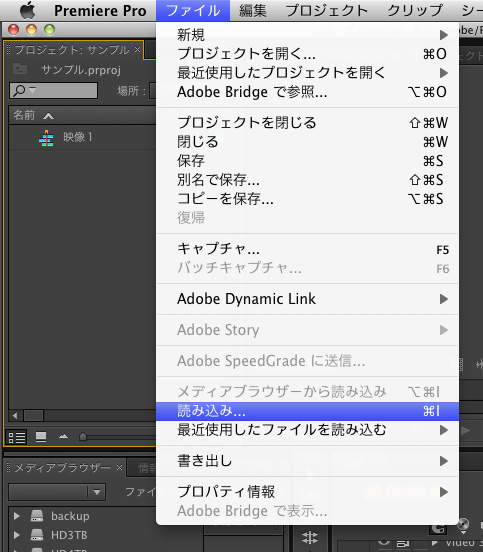Close the open ファイル menu

[193, 11]
